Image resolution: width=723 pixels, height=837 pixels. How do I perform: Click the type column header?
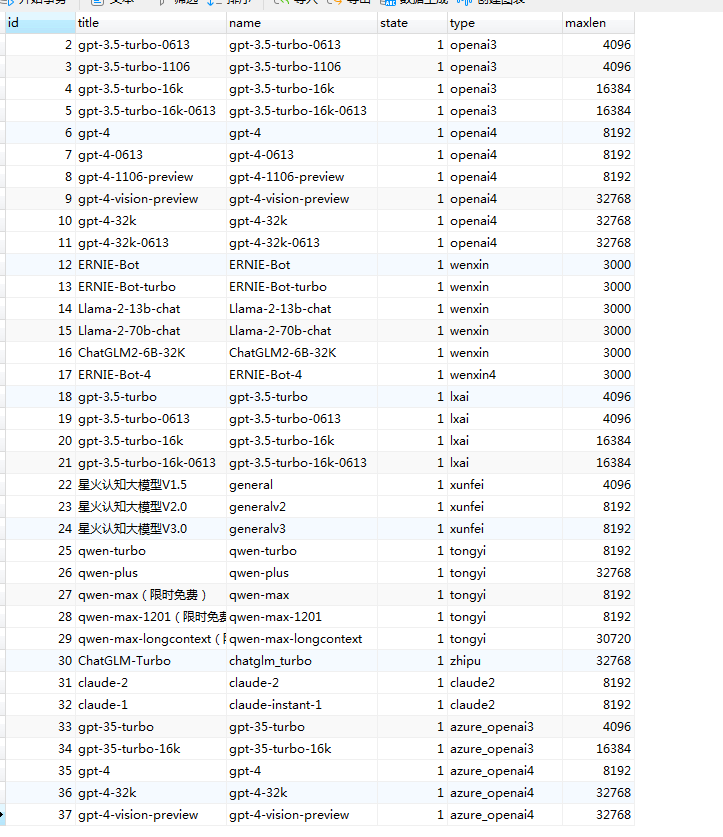tap(505, 23)
